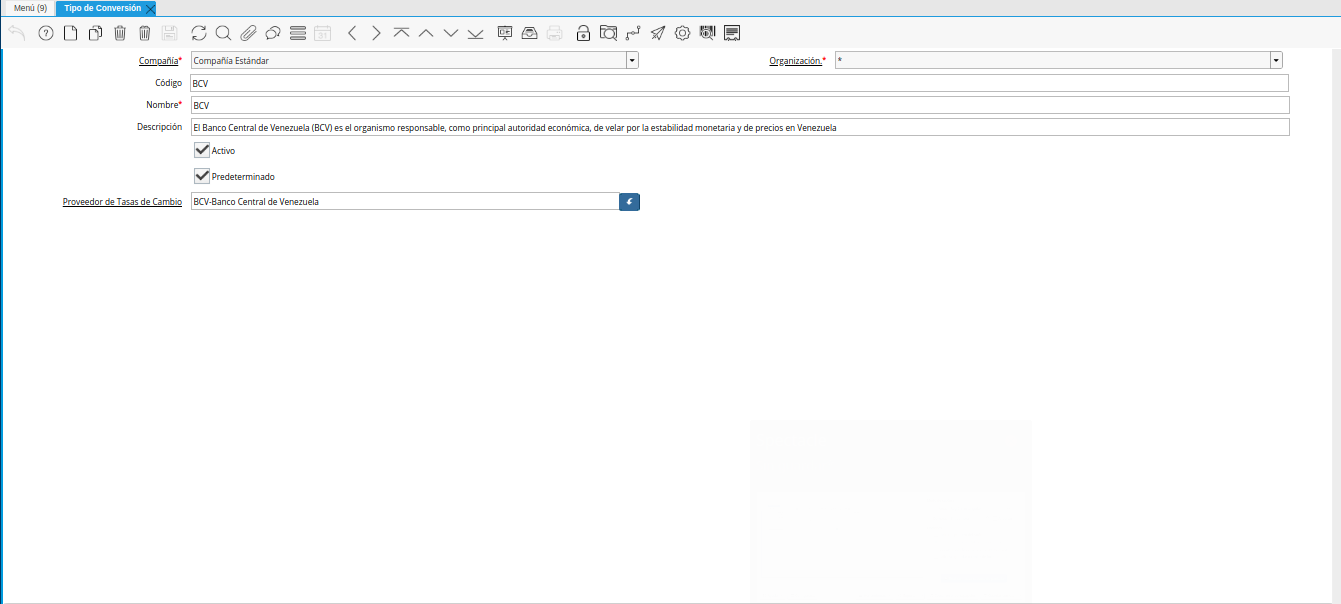The width and height of the screenshot is (1341, 604).
Task: Focus the Nombre input field
Action: pos(739,105)
